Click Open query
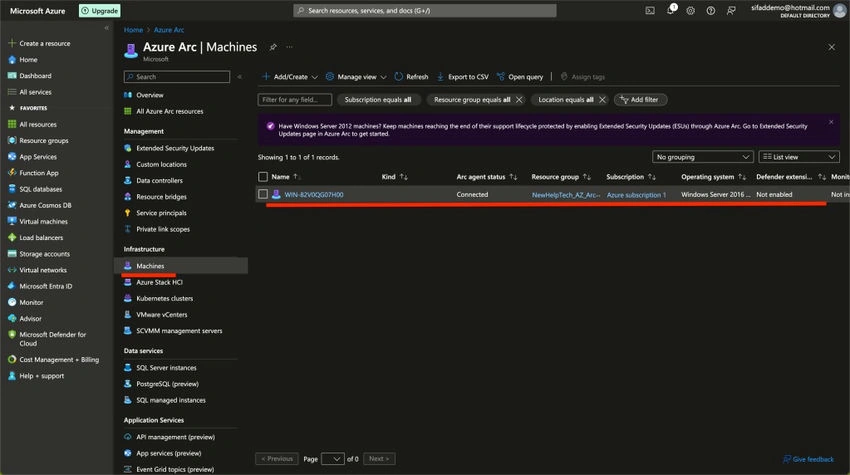 (x=520, y=77)
